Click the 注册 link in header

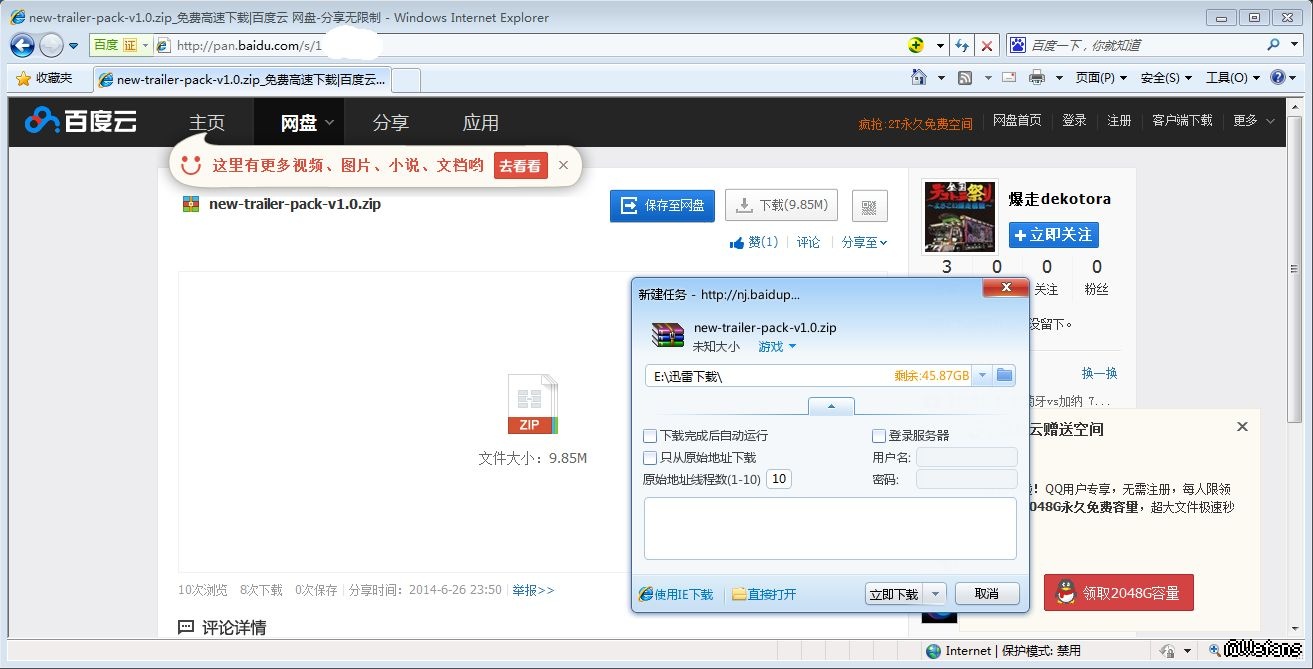tap(1119, 120)
